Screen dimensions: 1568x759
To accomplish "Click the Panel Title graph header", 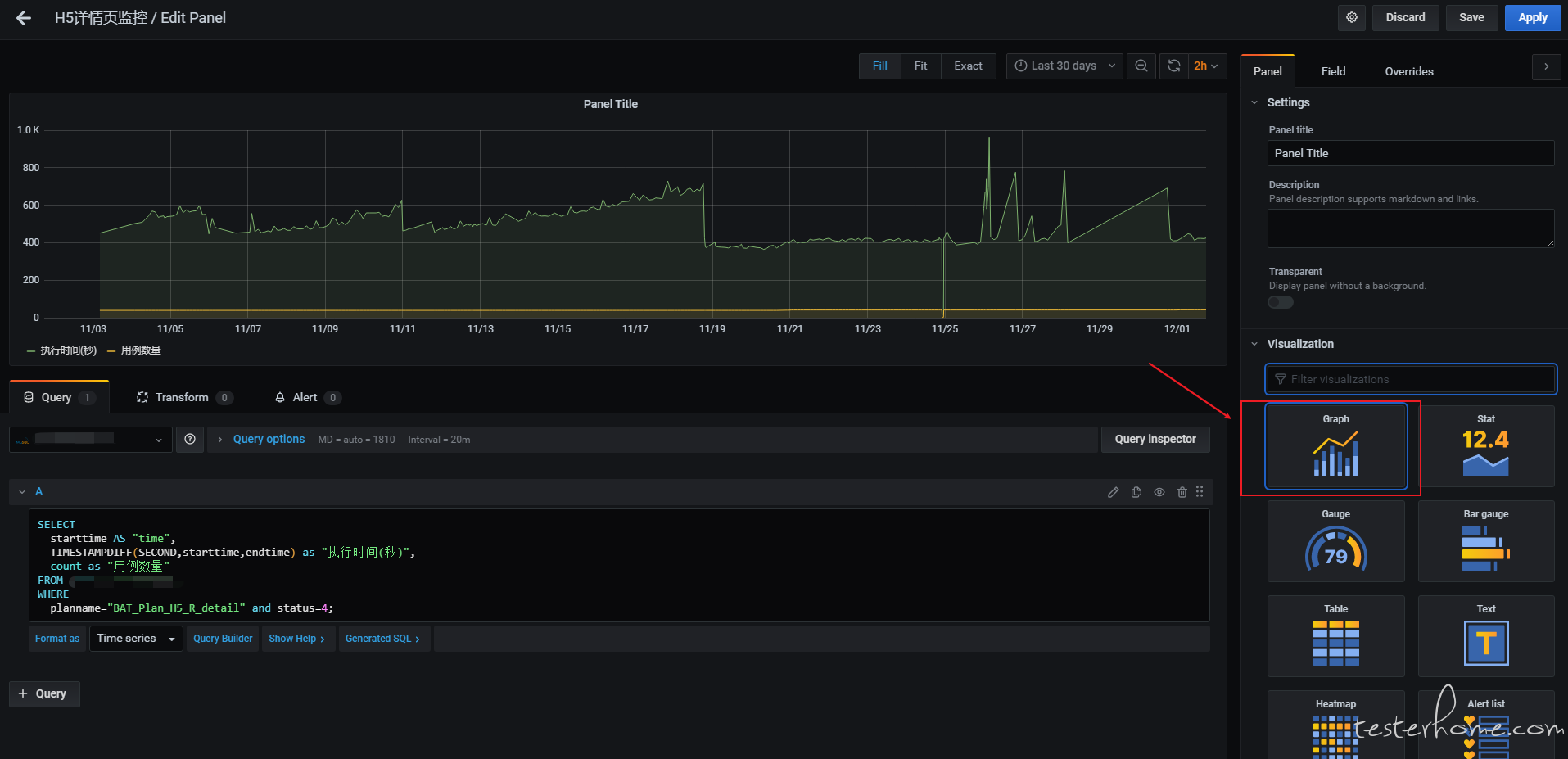I will click(x=610, y=104).
